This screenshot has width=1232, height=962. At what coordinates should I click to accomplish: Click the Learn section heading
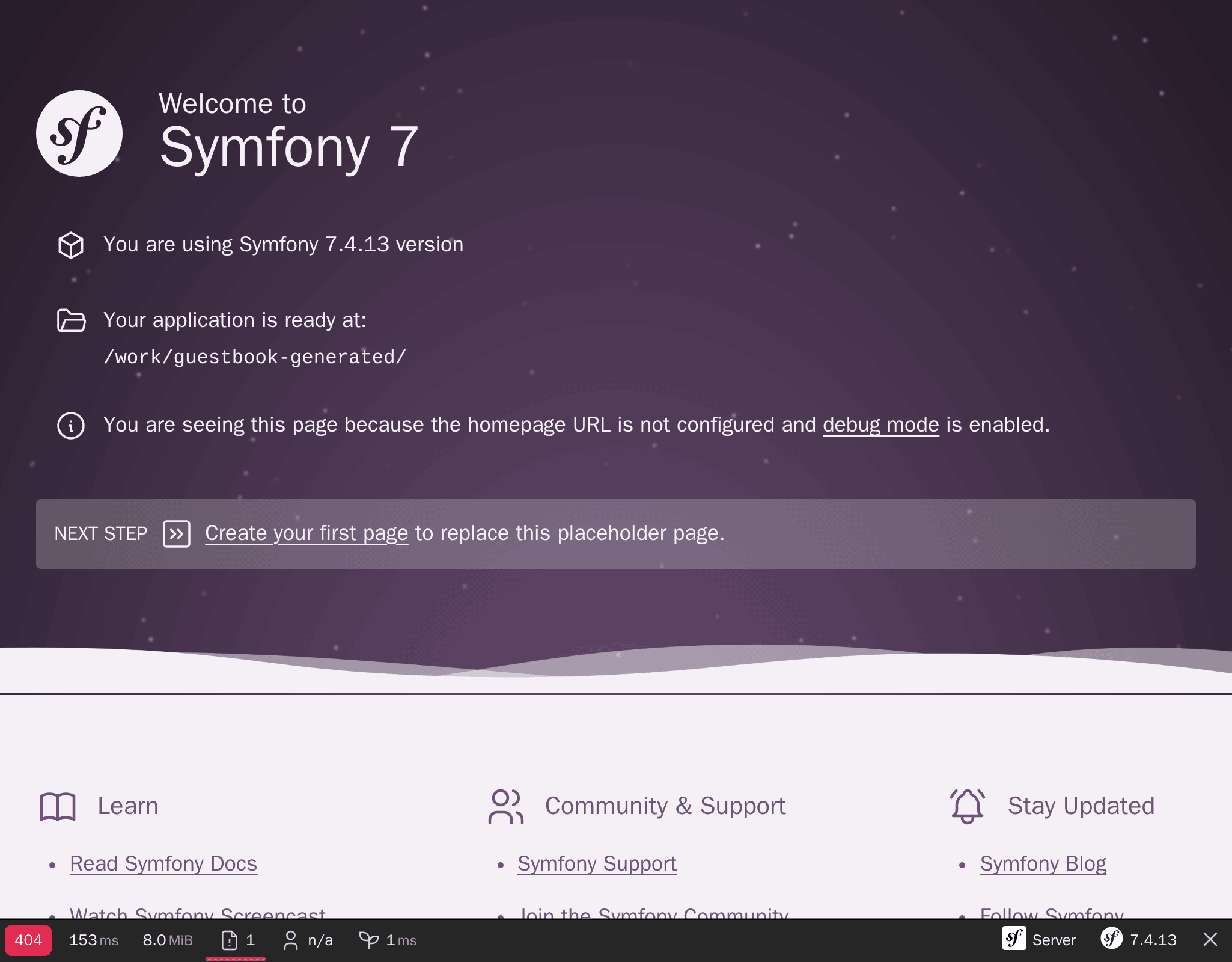point(128,806)
